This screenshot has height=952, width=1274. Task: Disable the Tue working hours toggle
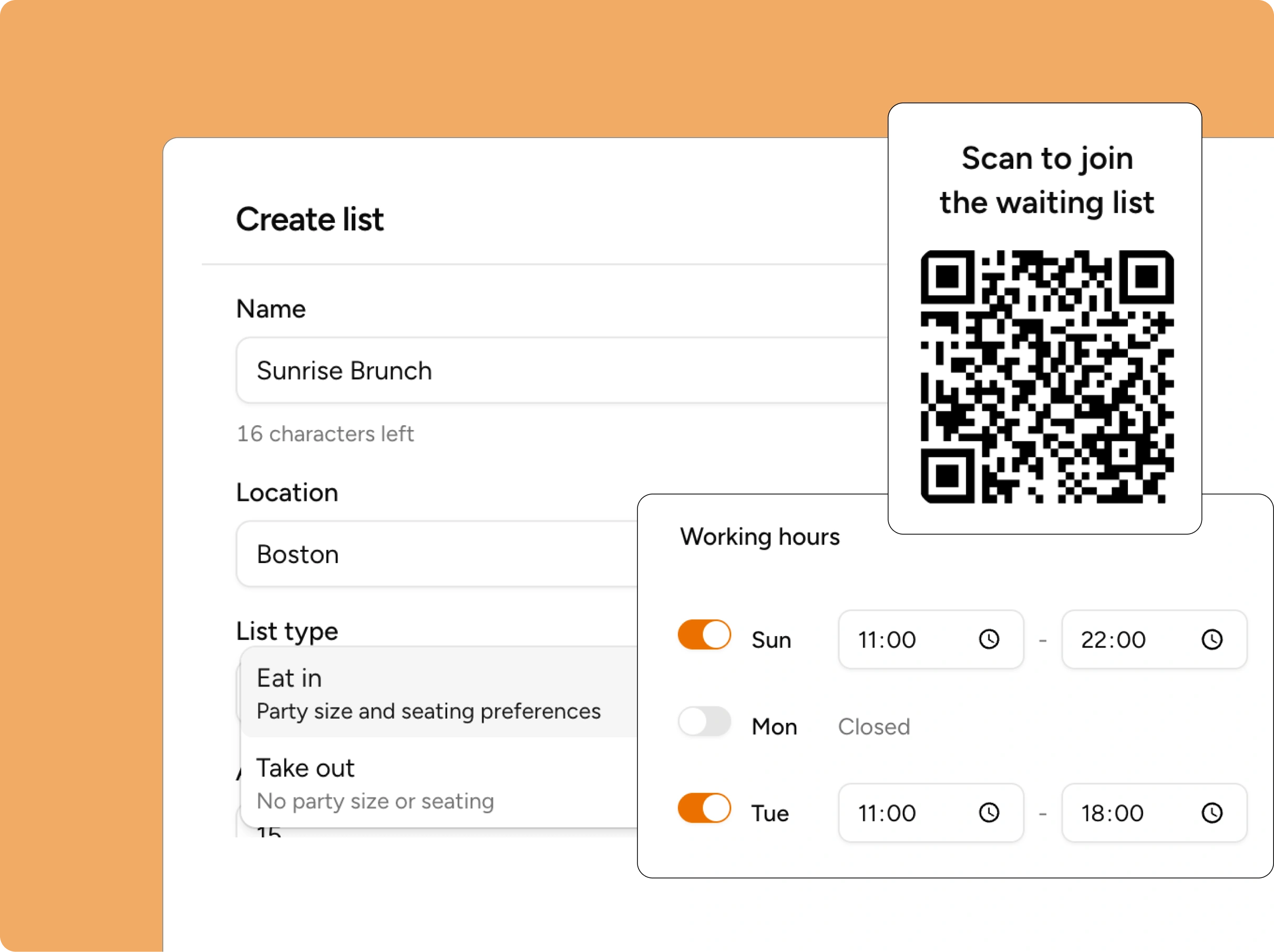click(x=704, y=808)
